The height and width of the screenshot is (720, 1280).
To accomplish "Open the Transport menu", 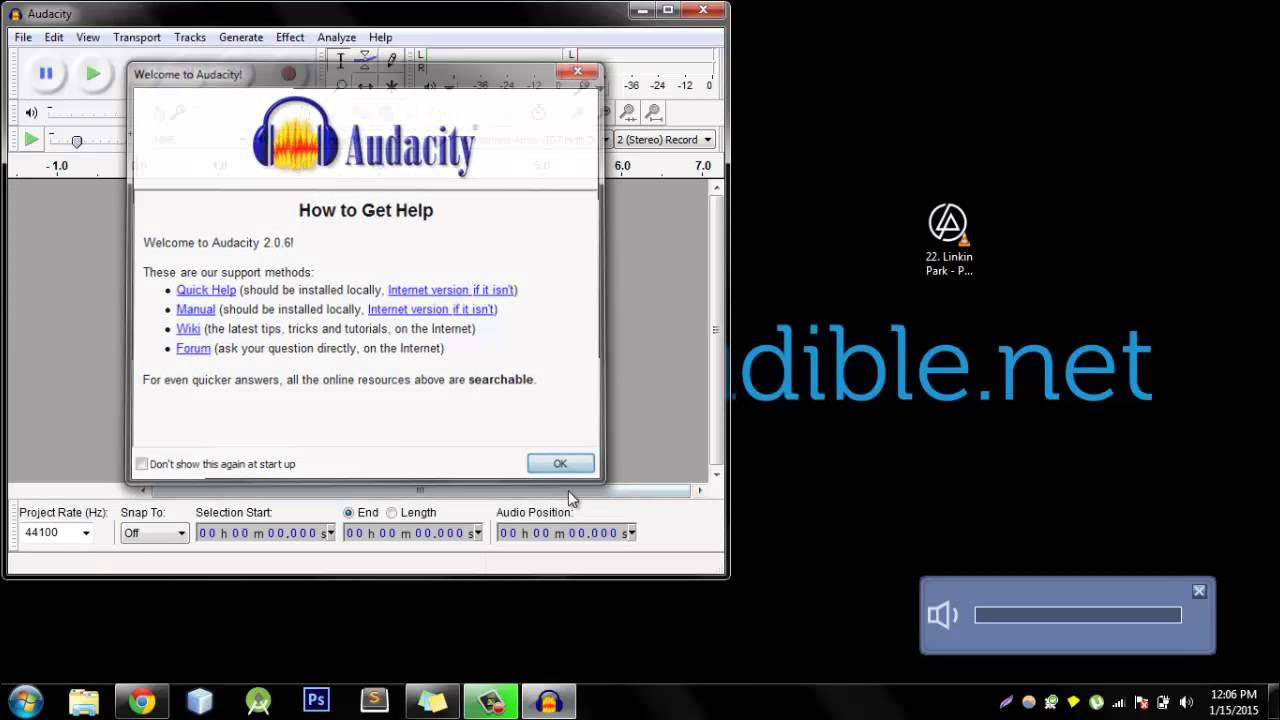I will [137, 37].
